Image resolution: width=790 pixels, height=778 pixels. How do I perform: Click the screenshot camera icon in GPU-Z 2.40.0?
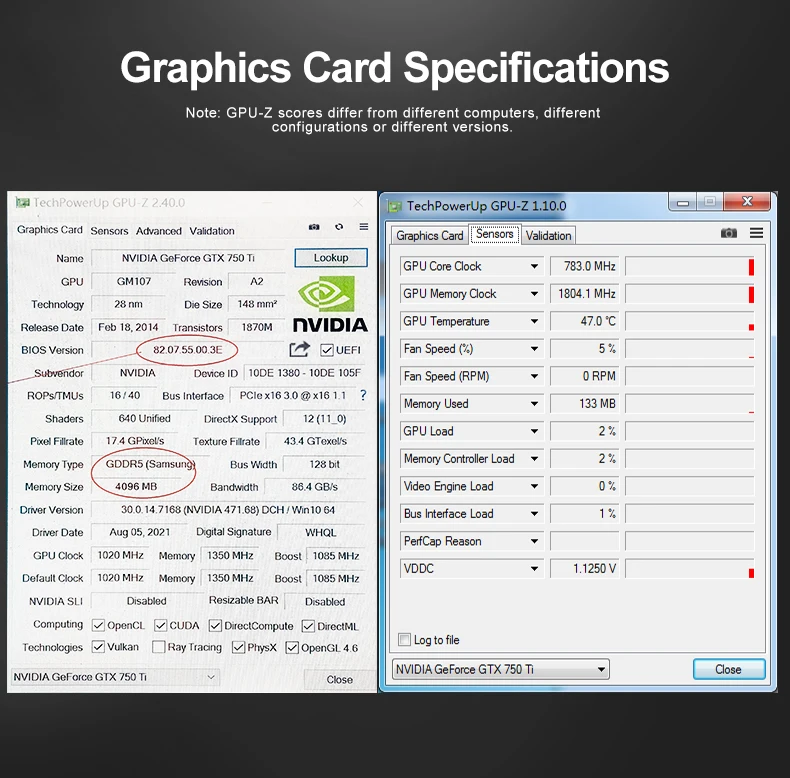click(314, 227)
